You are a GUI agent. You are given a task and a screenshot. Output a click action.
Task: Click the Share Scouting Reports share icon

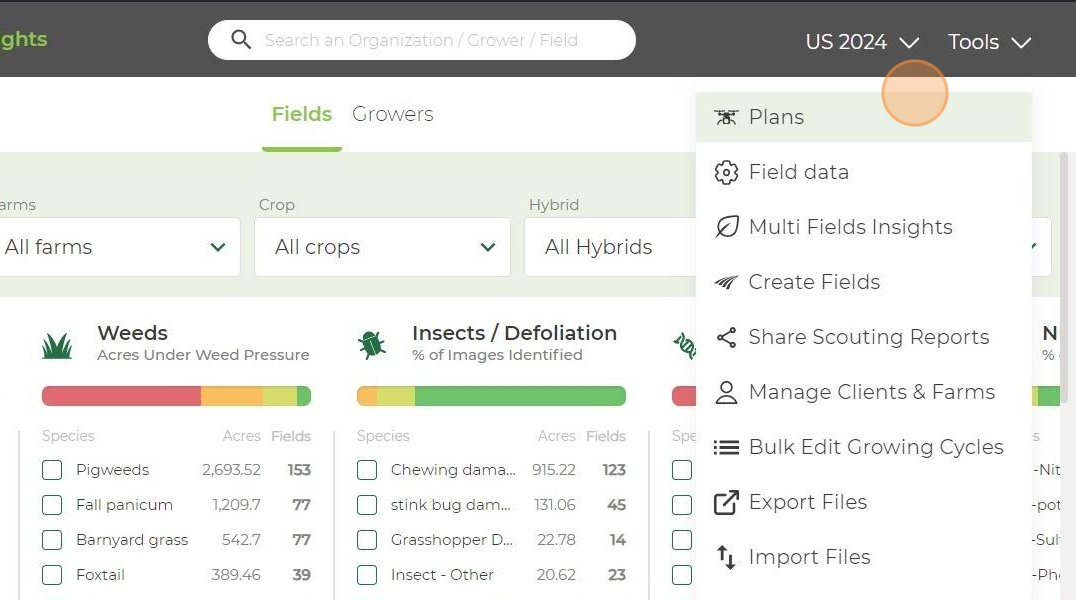(x=726, y=338)
